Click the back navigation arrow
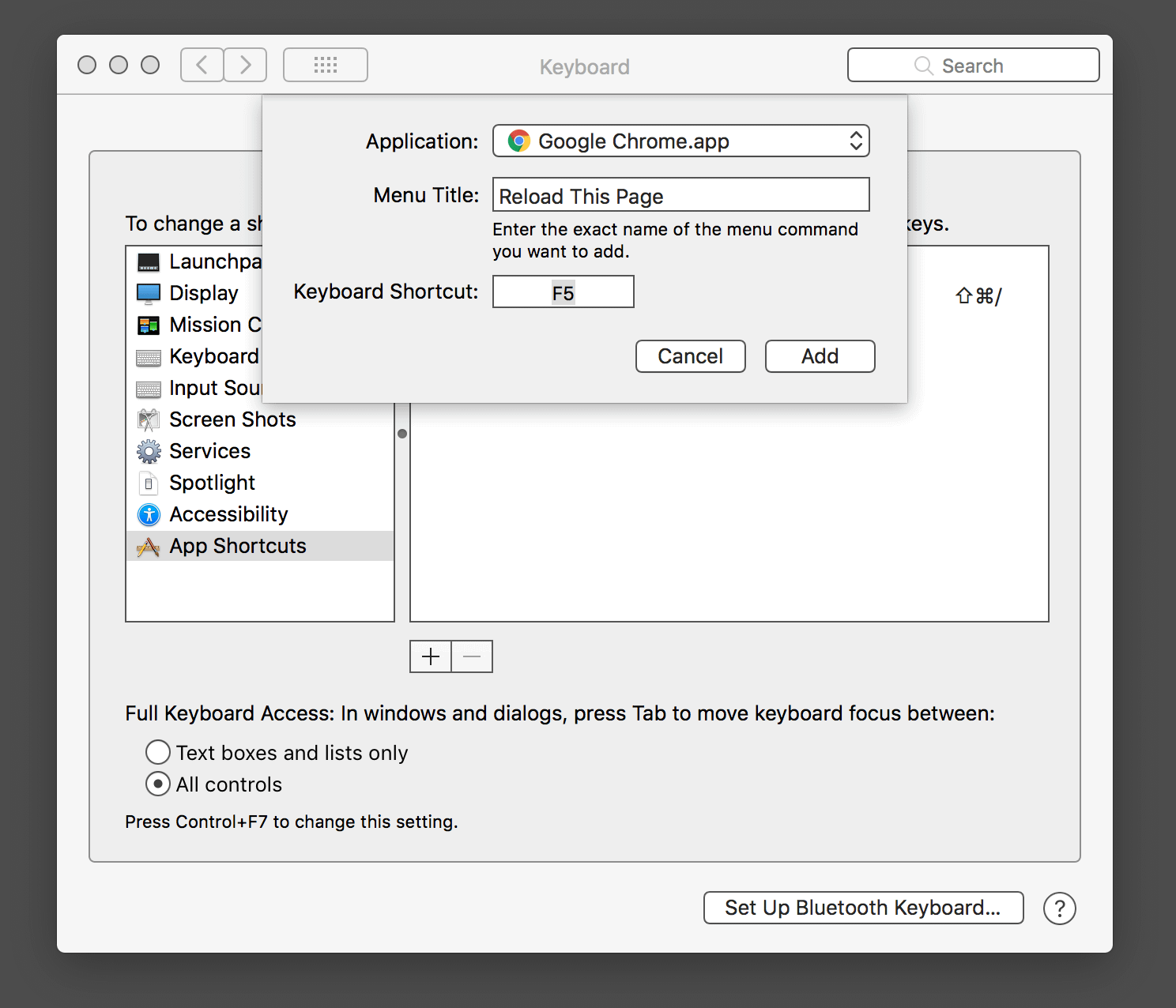 tap(202, 65)
